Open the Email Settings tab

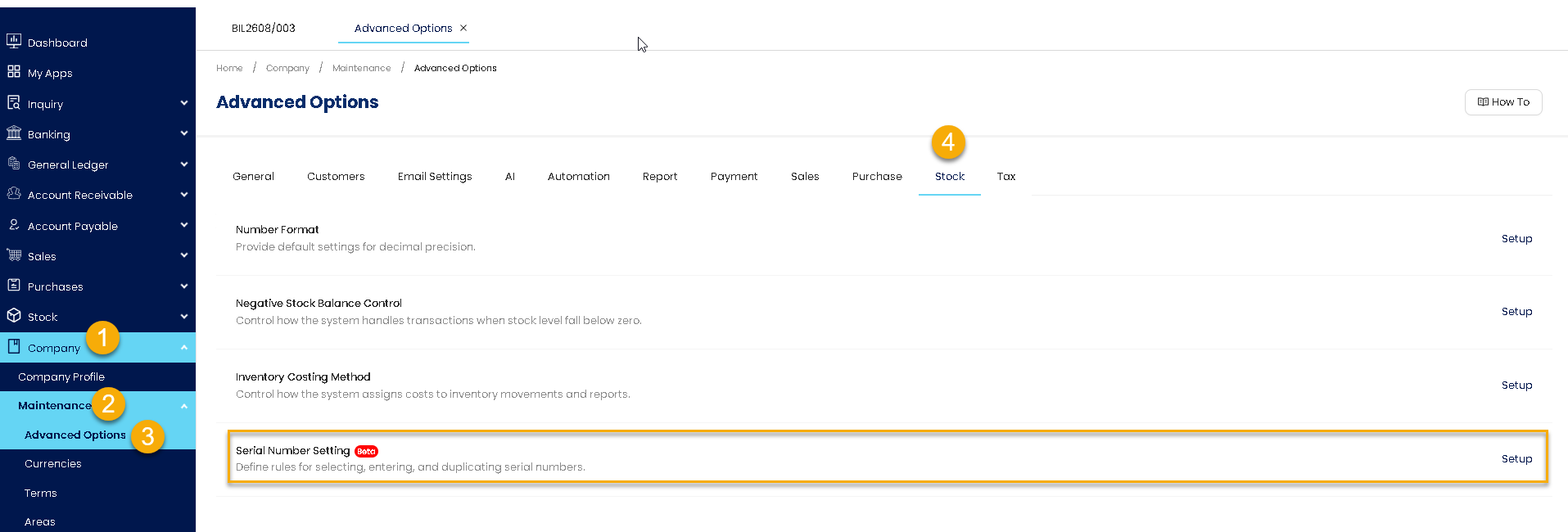(x=435, y=176)
